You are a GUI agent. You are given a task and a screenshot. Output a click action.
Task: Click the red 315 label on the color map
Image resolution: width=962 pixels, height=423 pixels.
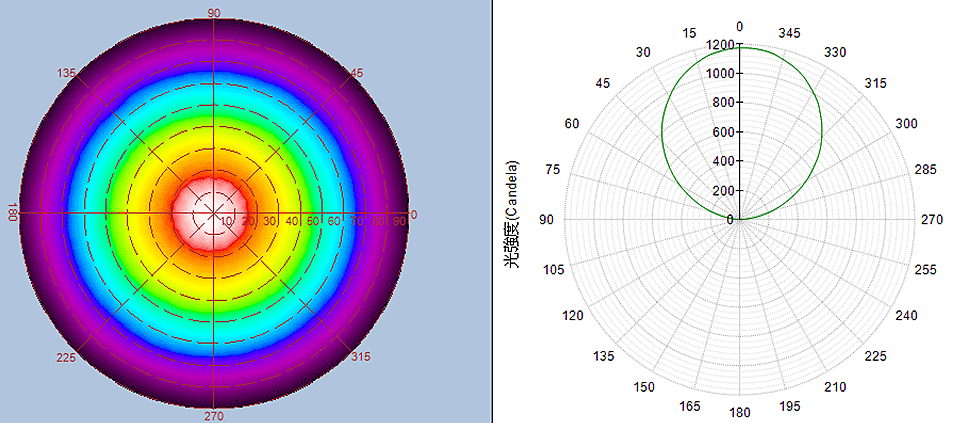[361, 358]
